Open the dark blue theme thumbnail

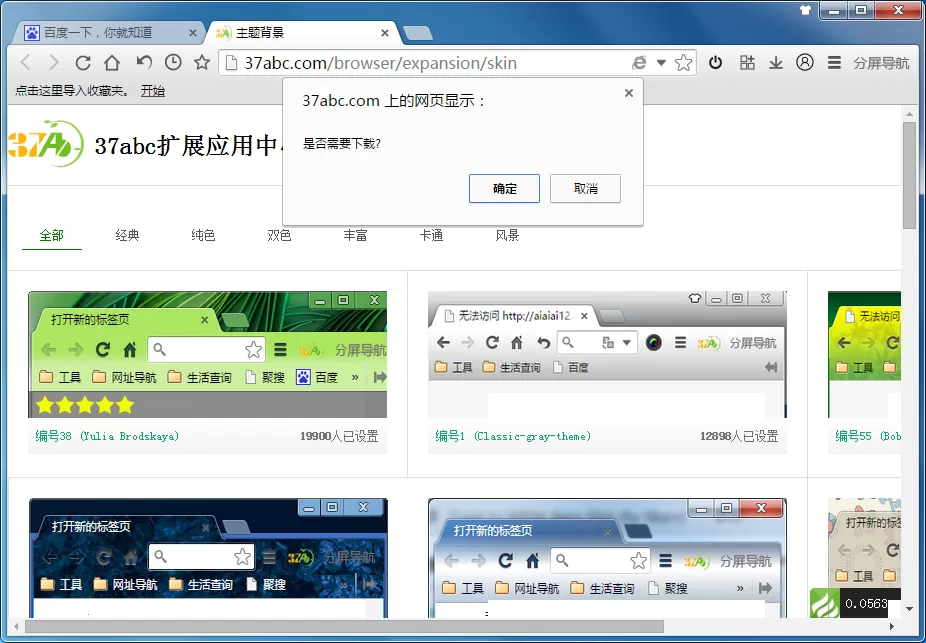click(208, 558)
